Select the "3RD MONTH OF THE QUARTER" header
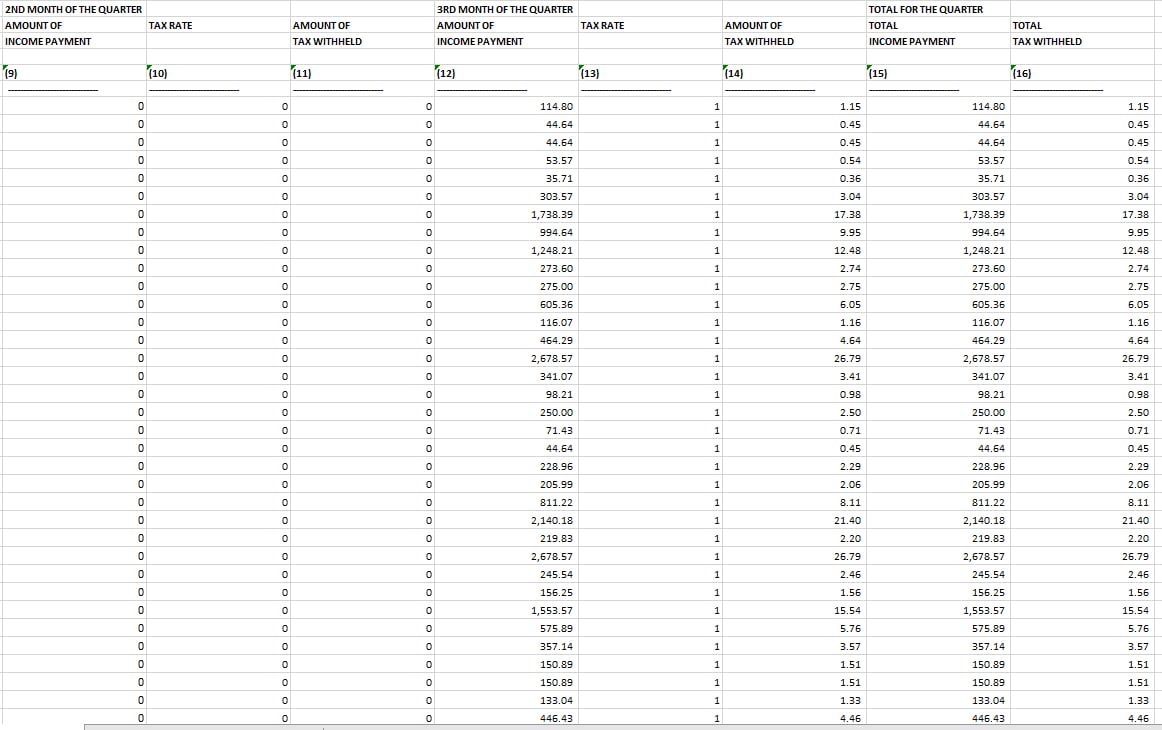The height and width of the screenshot is (730, 1162). [x=505, y=9]
